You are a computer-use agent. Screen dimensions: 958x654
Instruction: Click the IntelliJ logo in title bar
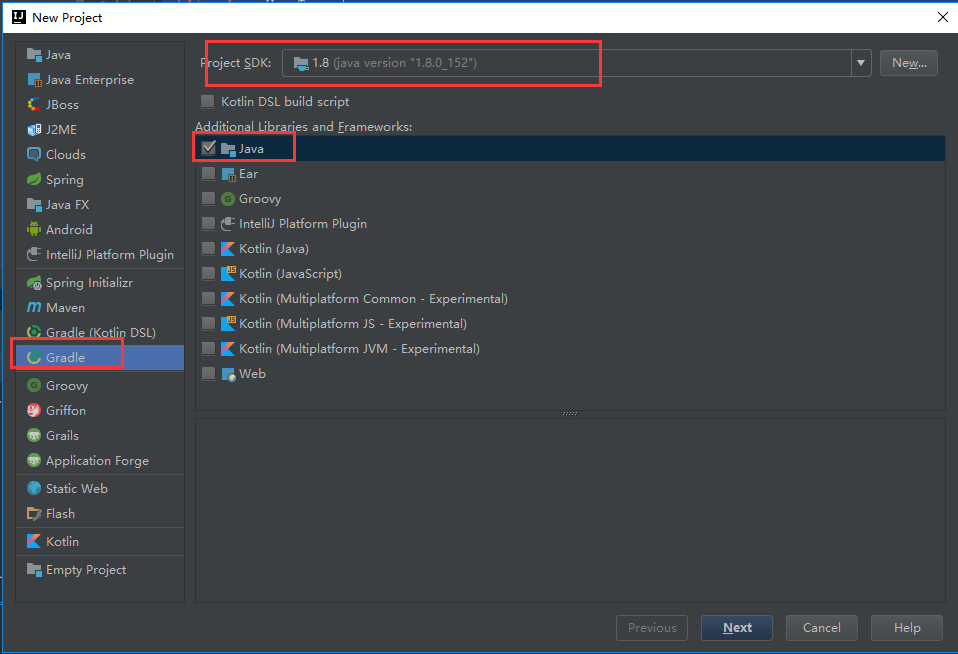click(x=19, y=17)
